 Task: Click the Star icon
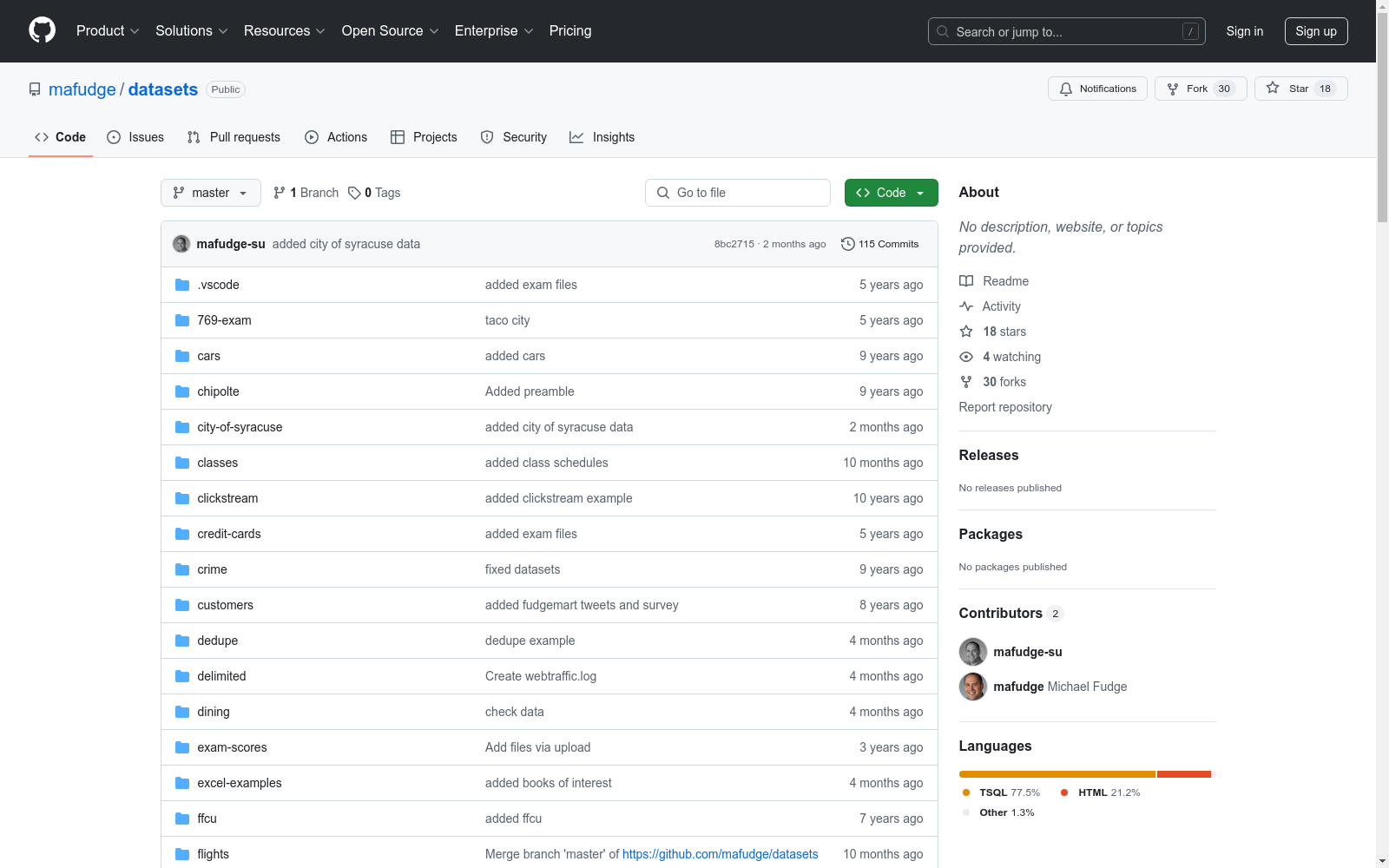(x=1273, y=89)
